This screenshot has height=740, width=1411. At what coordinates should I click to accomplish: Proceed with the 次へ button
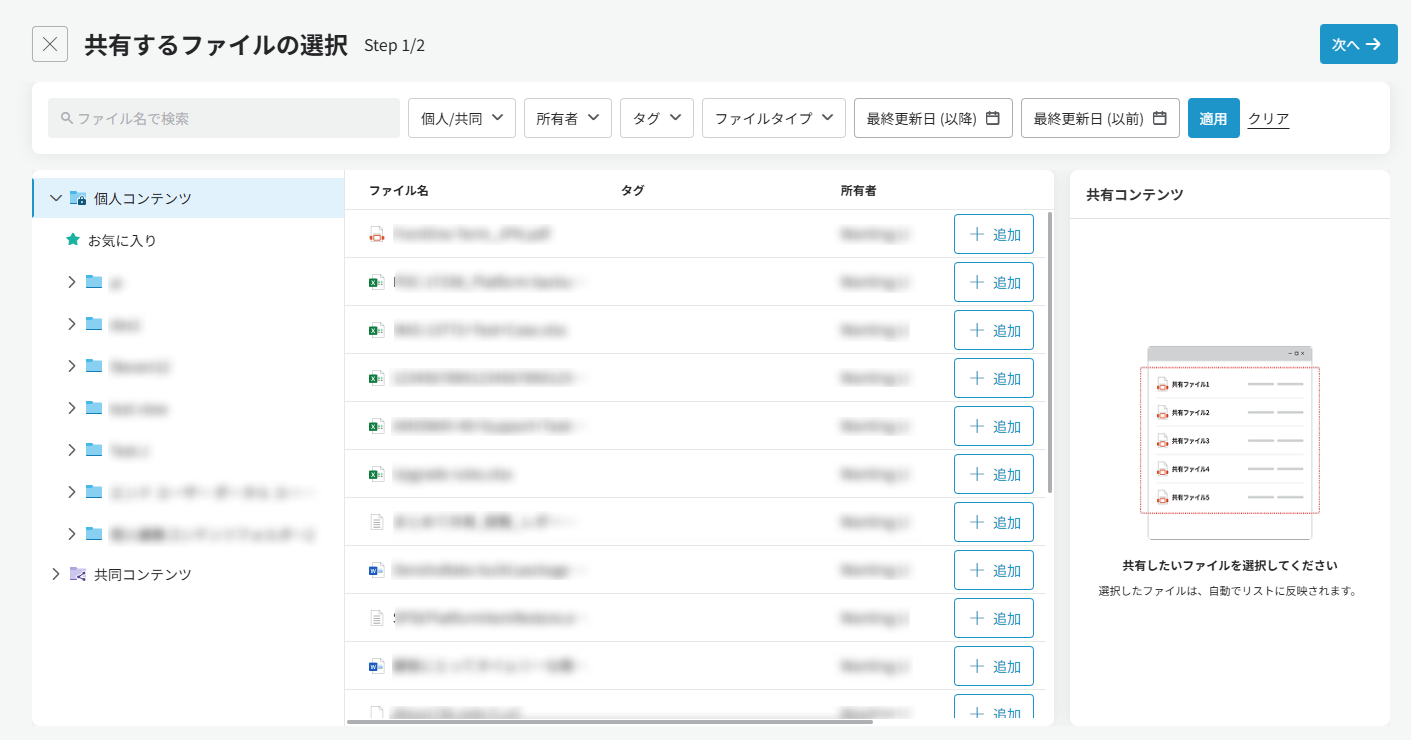[1357, 44]
